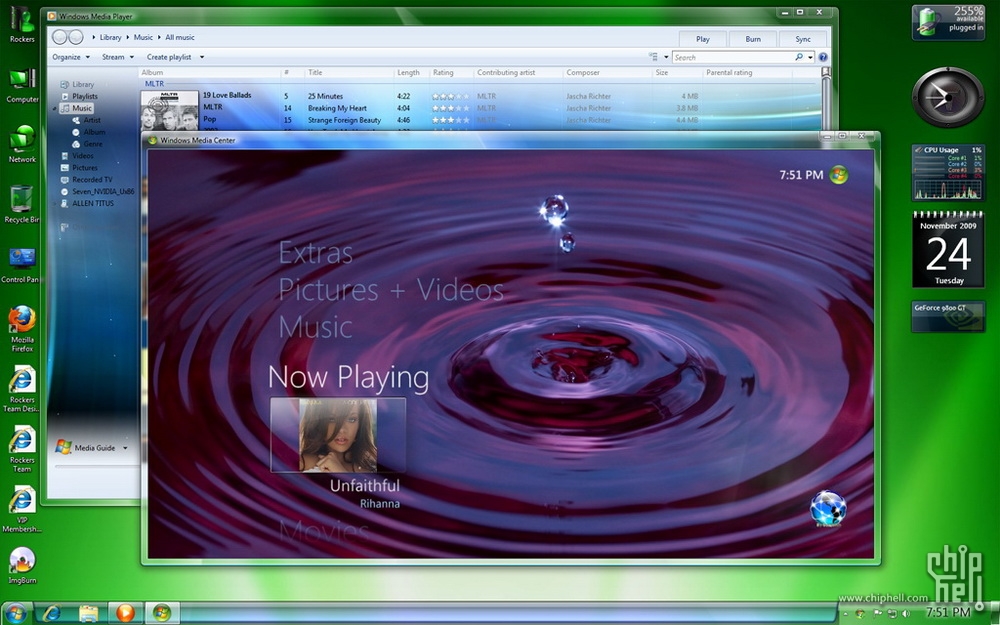This screenshot has height=625, width=1000.
Task: Open Rockers Team Design desktop shortcut
Action: point(22,388)
